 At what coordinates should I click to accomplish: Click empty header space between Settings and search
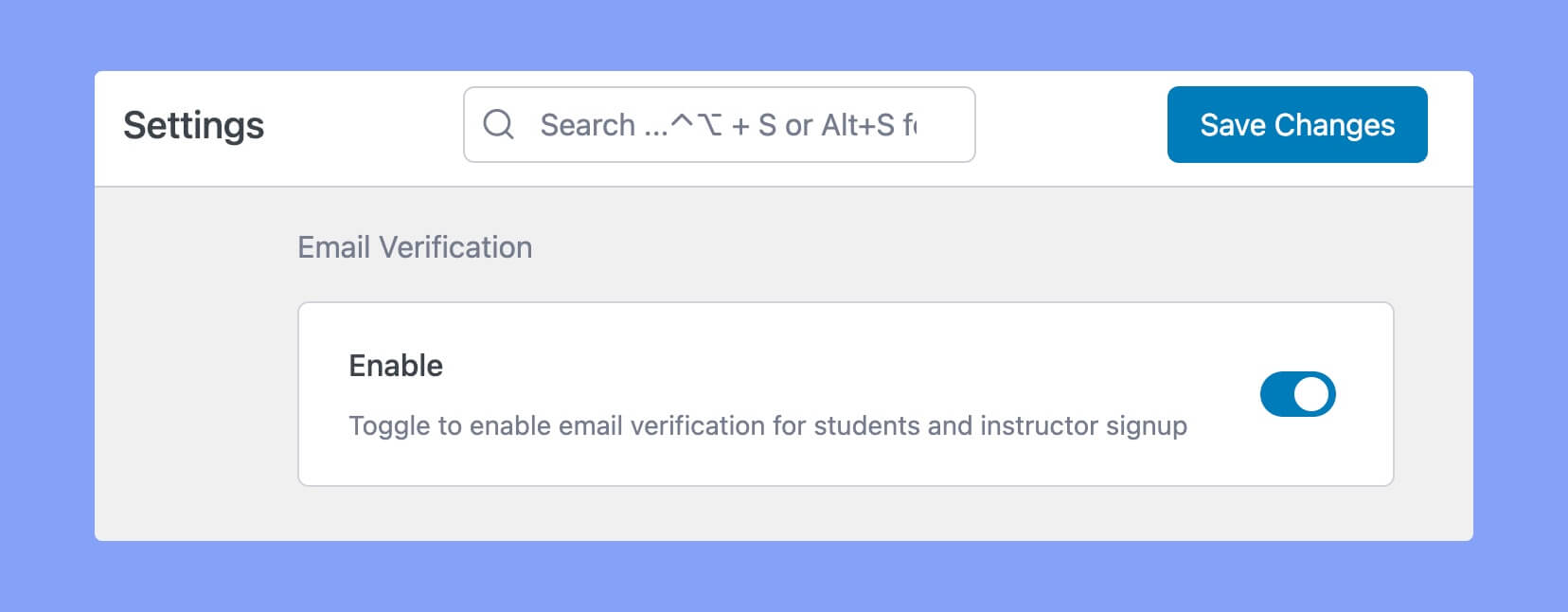[365, 125]
